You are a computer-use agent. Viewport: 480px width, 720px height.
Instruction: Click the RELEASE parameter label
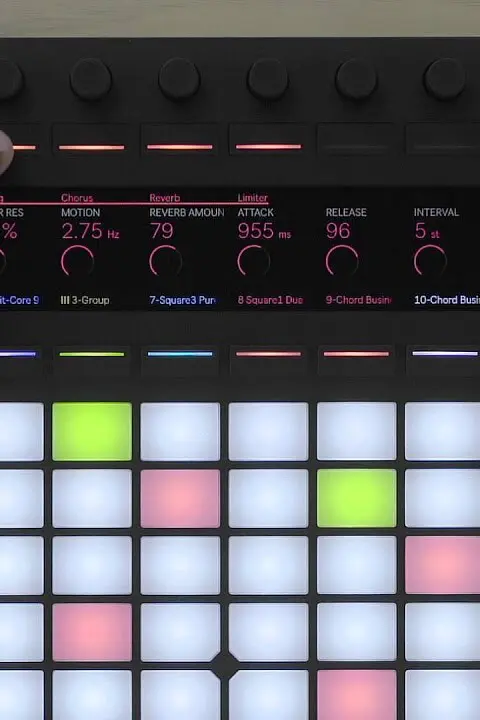(x=346, y=213)
